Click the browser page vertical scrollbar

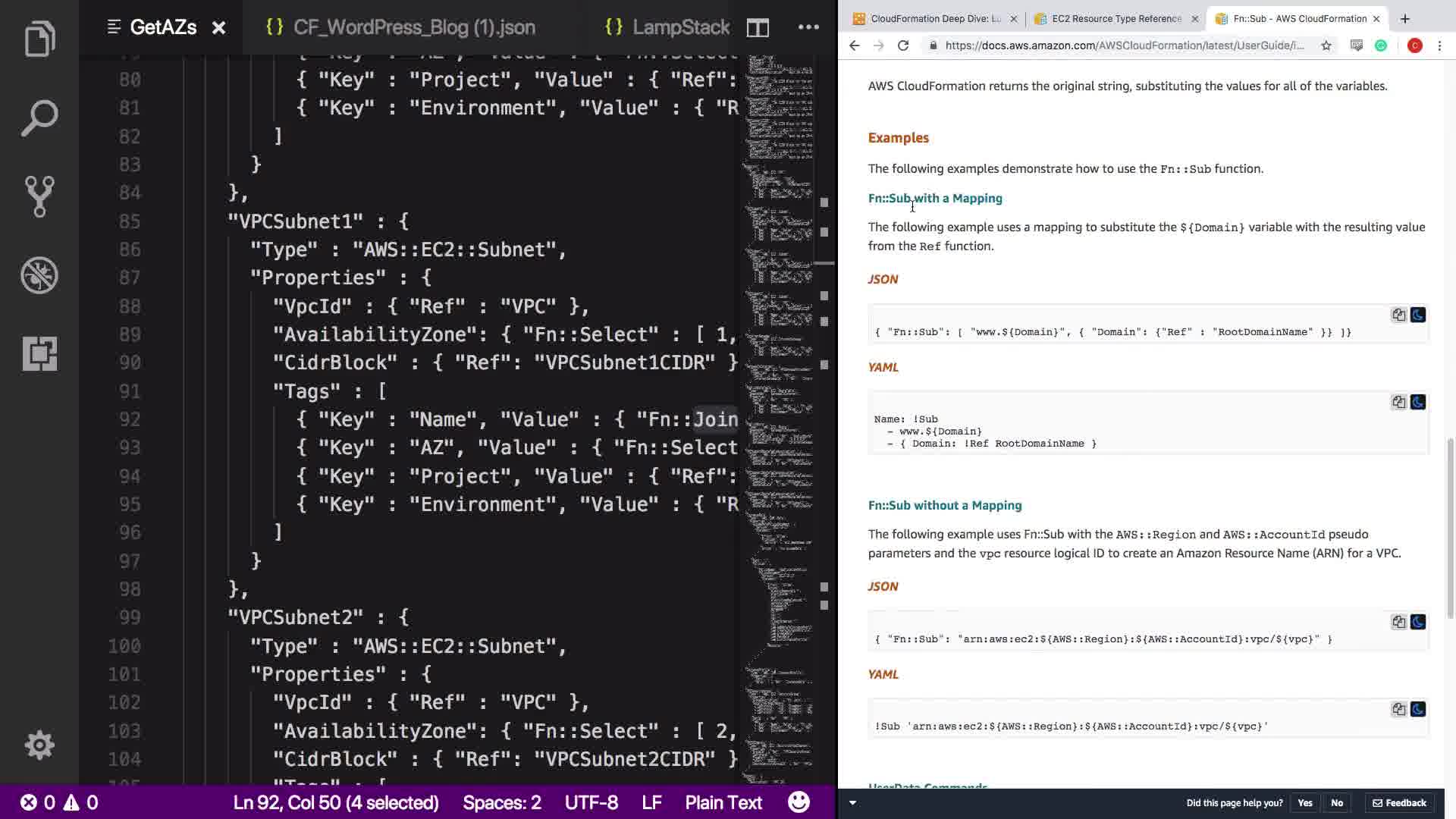pos(1451,528)
